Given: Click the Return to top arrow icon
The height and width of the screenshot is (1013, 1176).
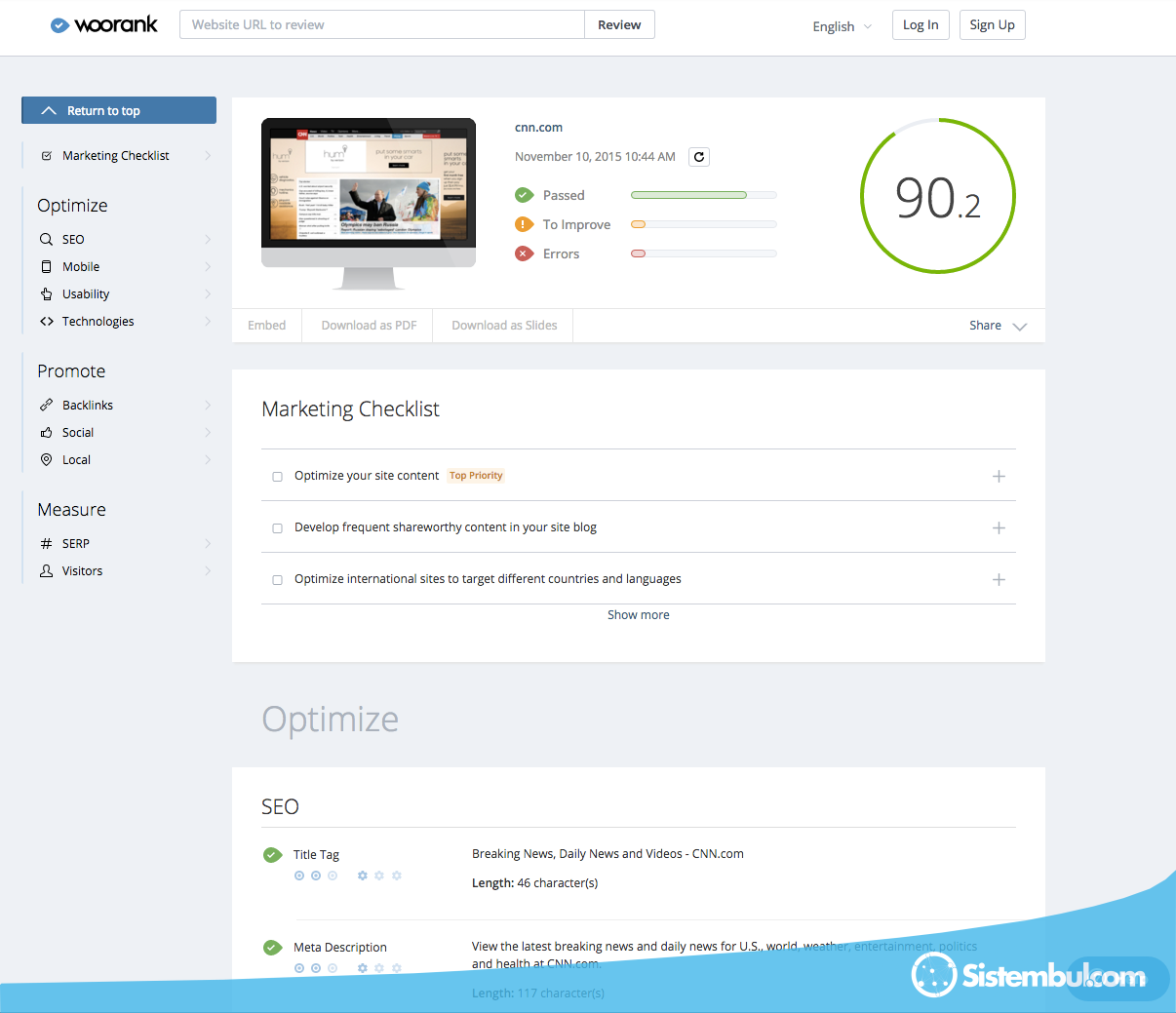Looking at the screenshot, I should coord(49,110).
